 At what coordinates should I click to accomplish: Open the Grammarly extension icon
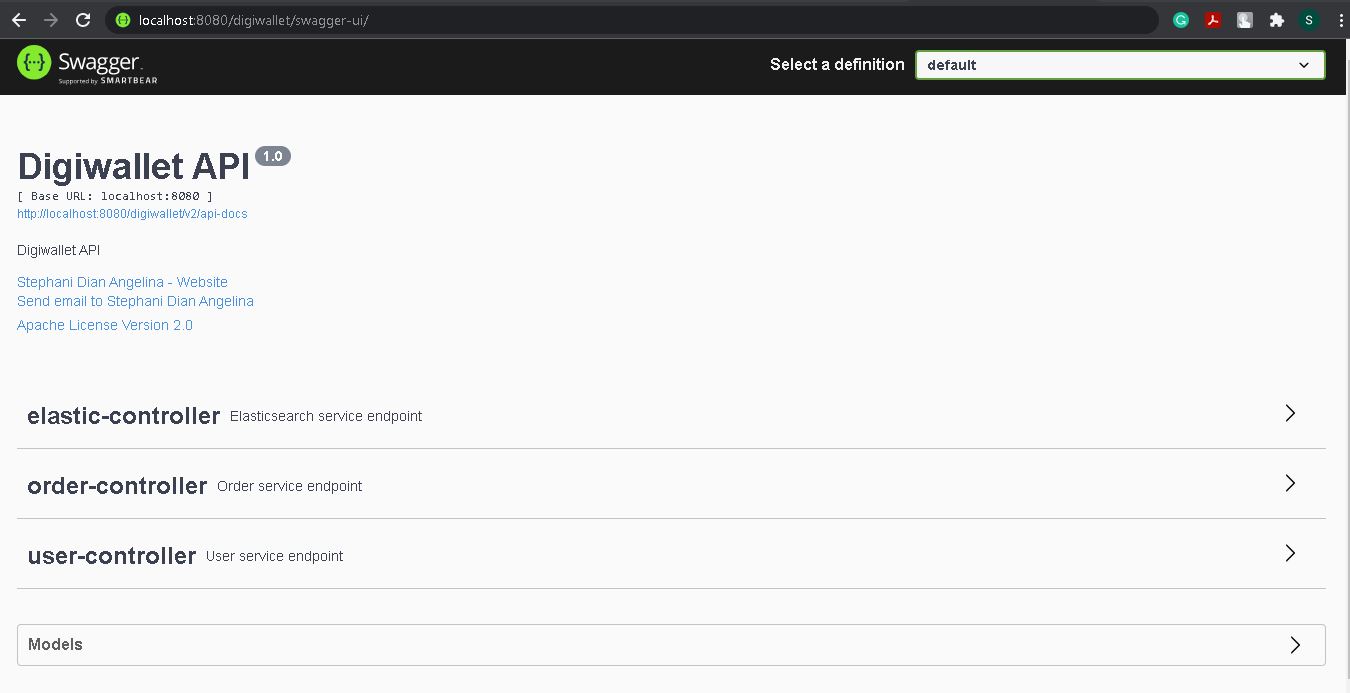(x=1181, y=20)
